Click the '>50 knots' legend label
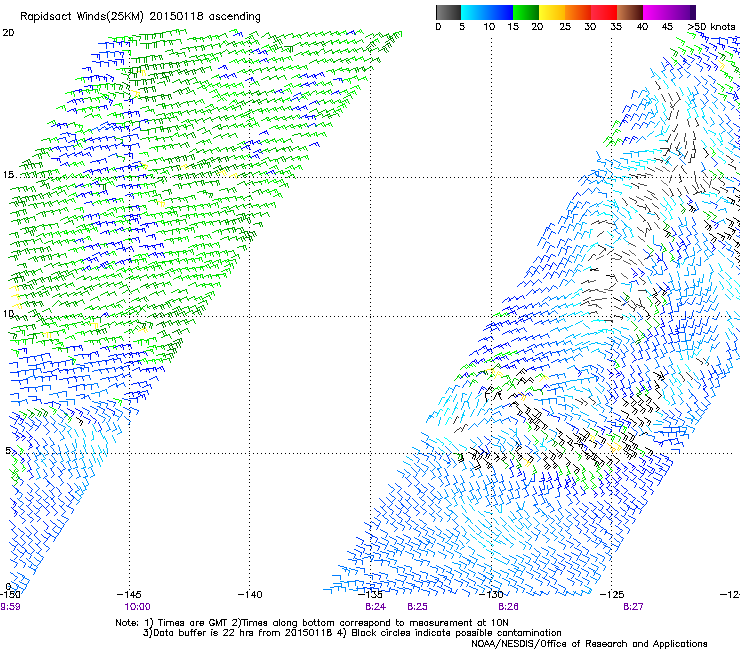The height and width of the screenshot is (650, 740). (x=711, y=27)
